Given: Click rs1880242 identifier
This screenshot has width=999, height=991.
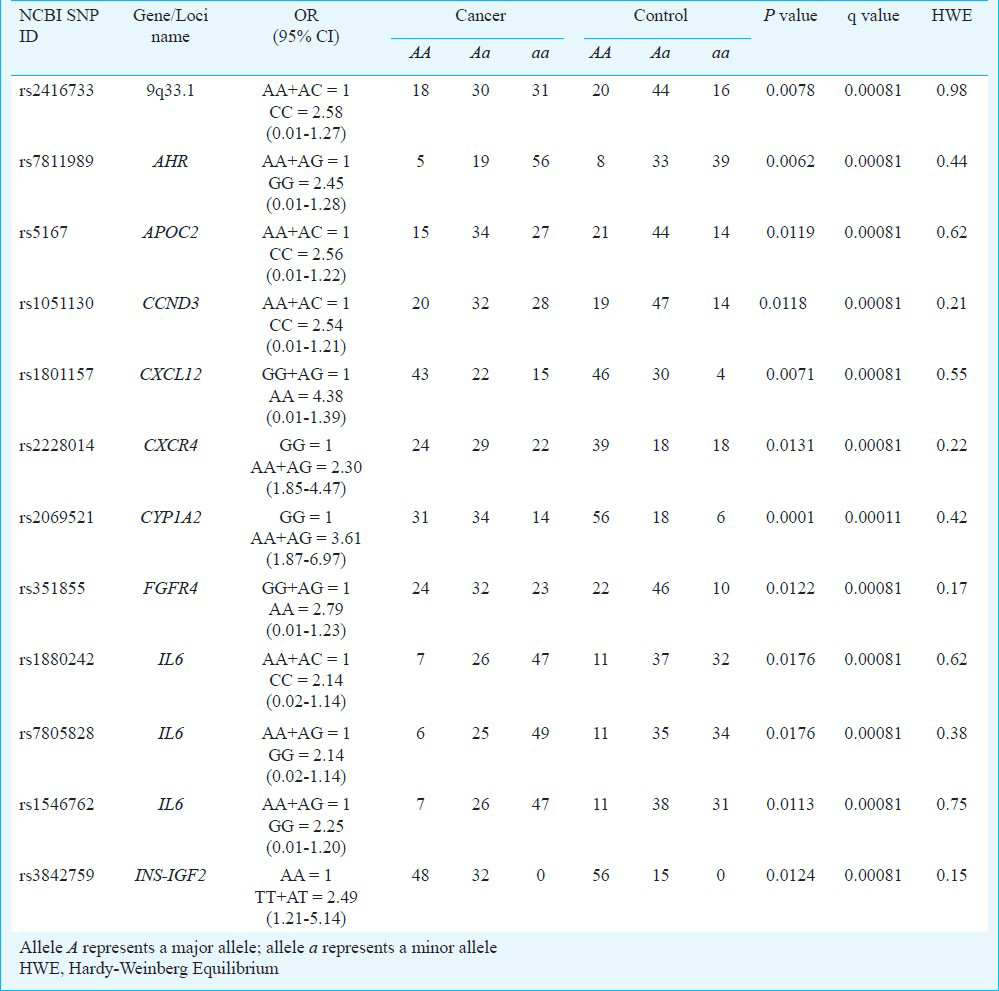Looking at the screenshot, I should [x=56, y=659].
